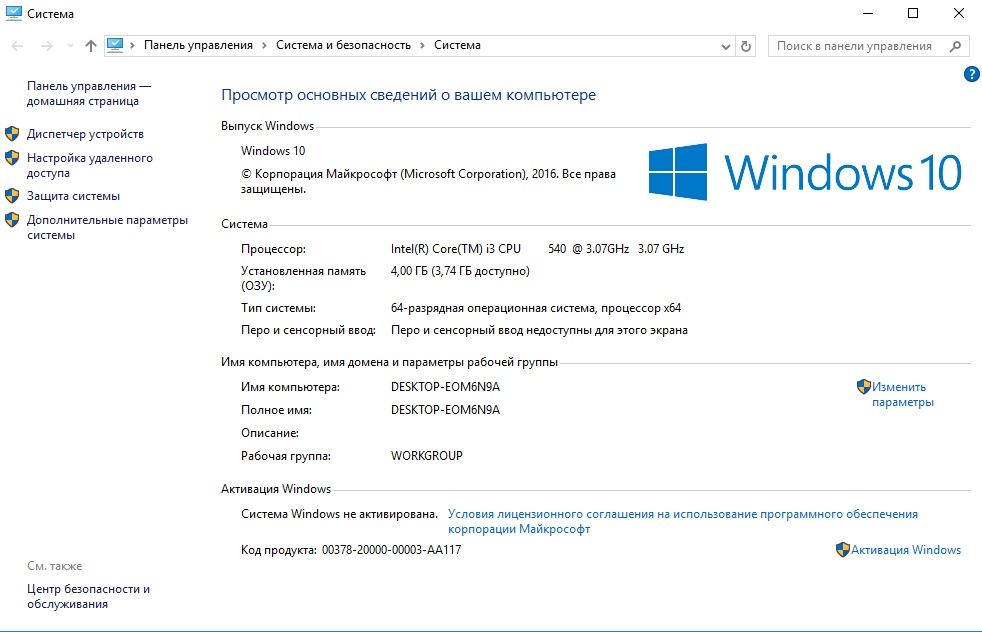
Task: Open recent locations dropdown arrow
Action: tap(70, 46)
